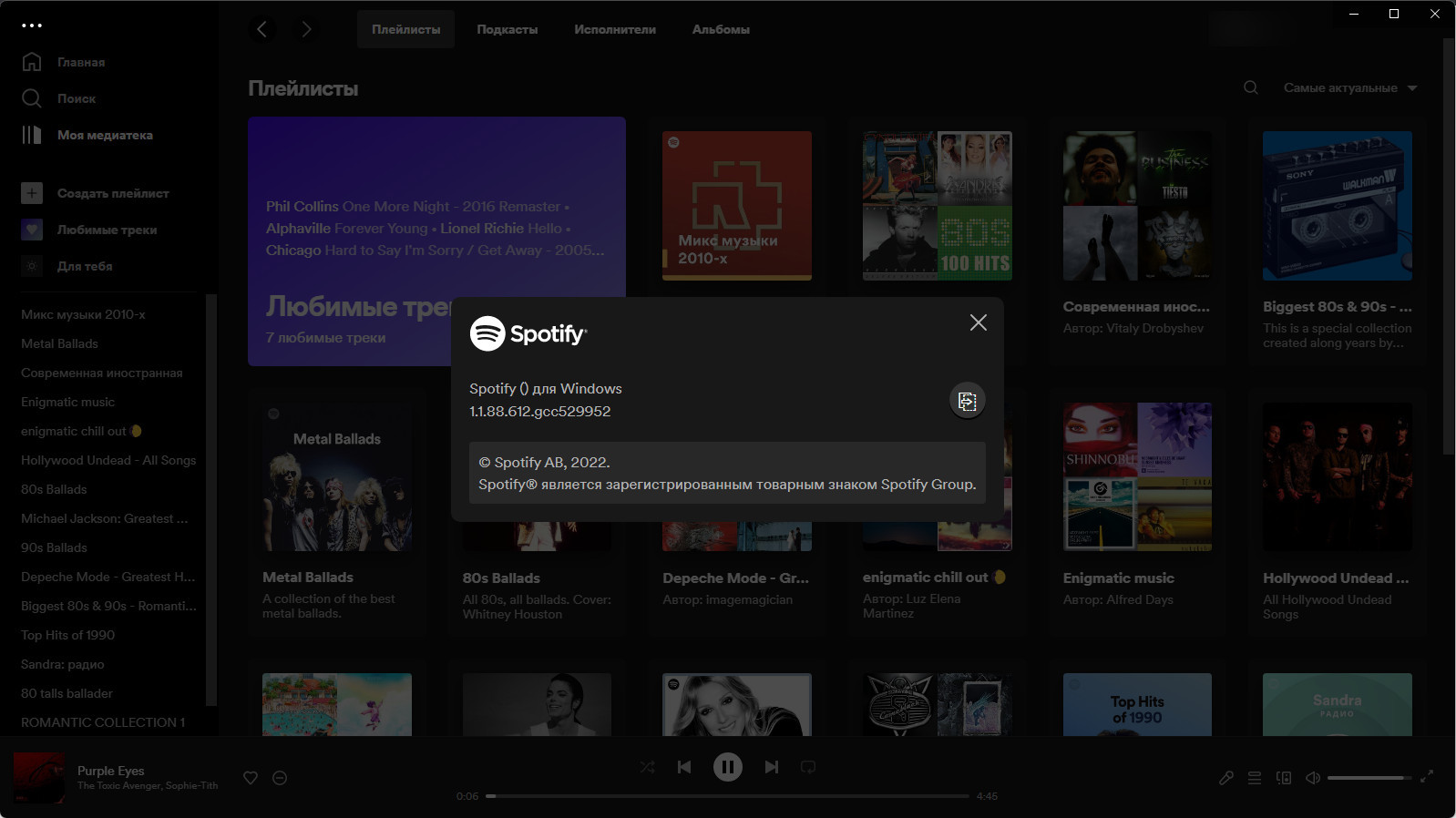Mute the volume speaker icon
This screenshot has height=818, width=1456.
pyautogui.click(x=1313, y=778)
